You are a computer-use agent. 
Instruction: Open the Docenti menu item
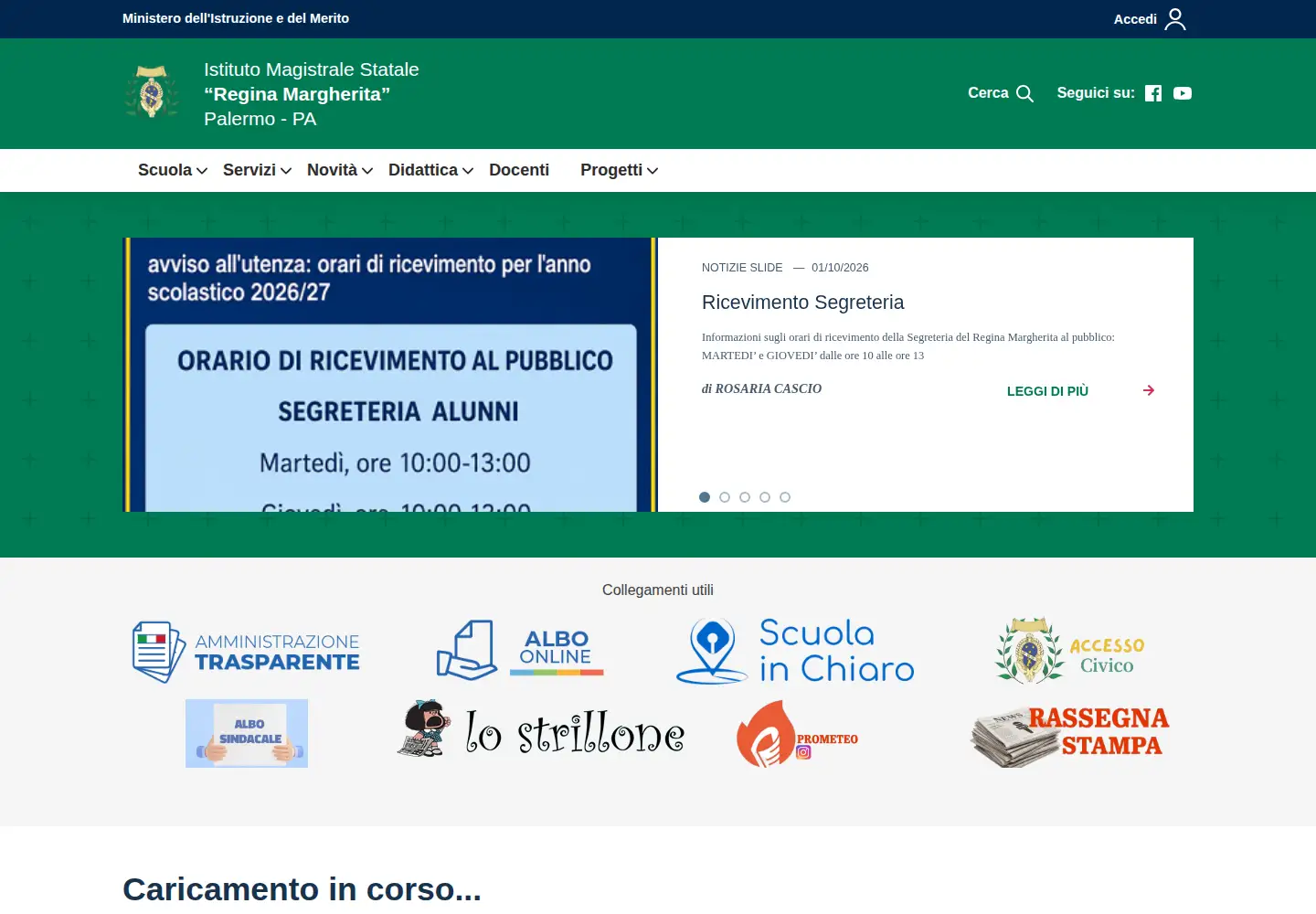(519, 170)
